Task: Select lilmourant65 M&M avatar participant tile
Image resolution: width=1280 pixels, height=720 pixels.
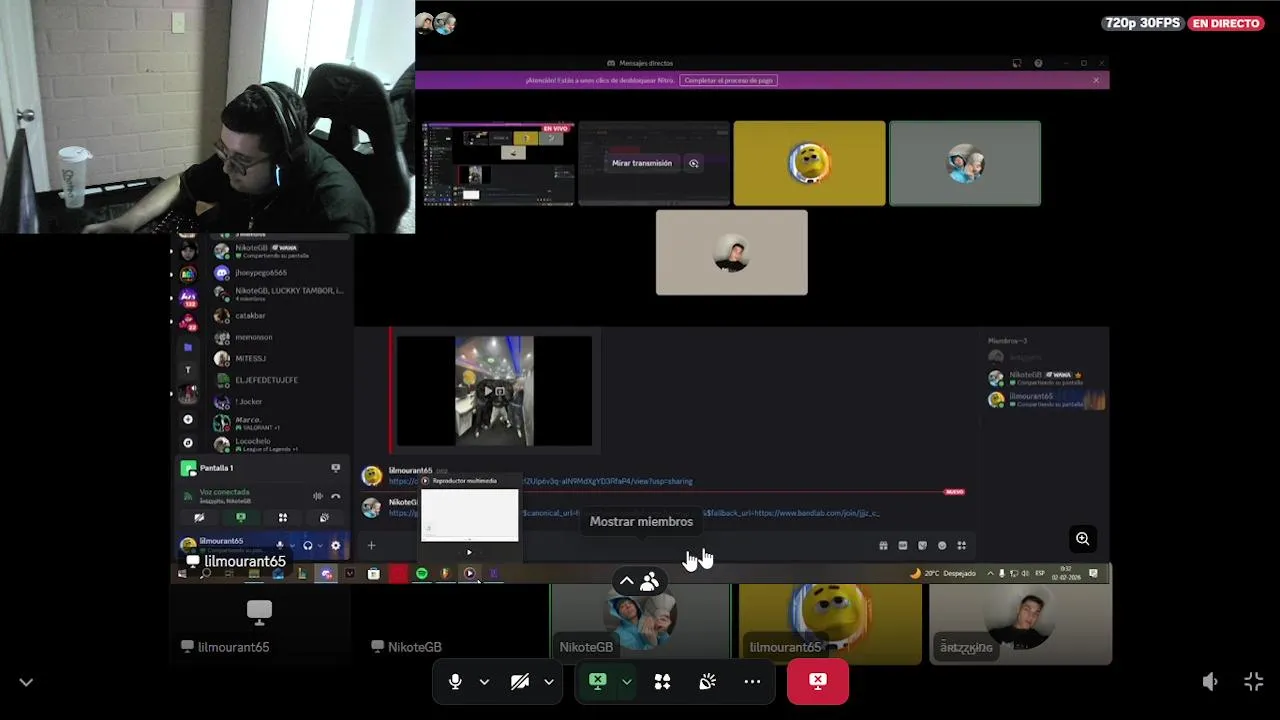Action: click(830, 623)
